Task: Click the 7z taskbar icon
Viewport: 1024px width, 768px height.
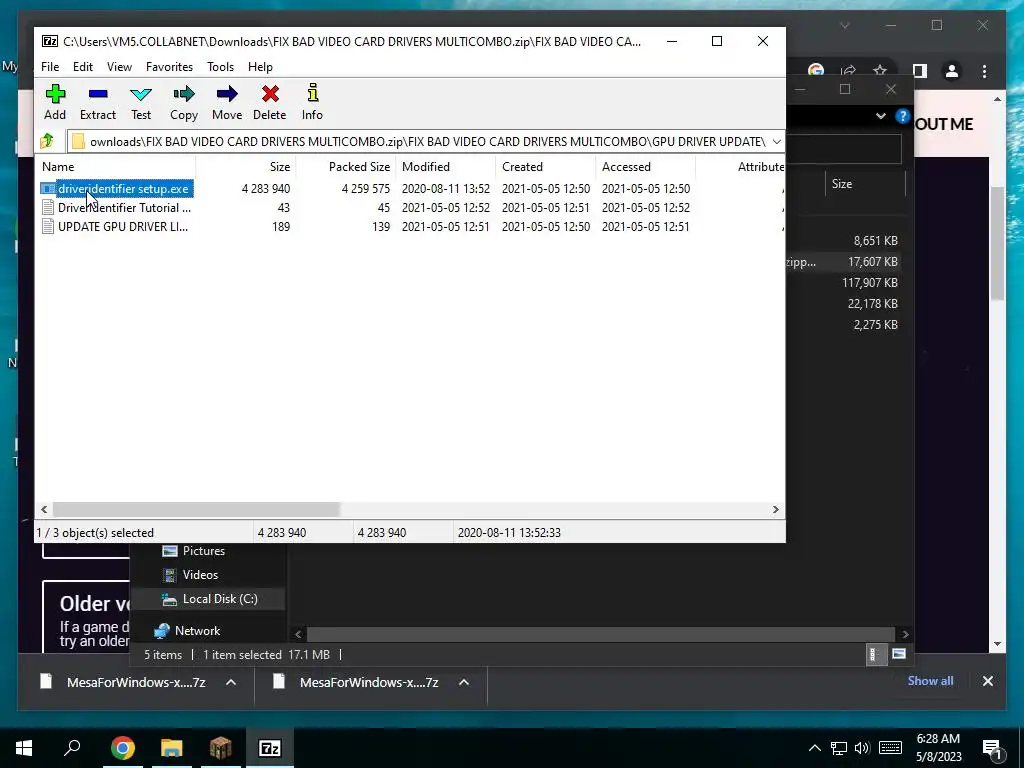Action: click(x=270, y=748)
